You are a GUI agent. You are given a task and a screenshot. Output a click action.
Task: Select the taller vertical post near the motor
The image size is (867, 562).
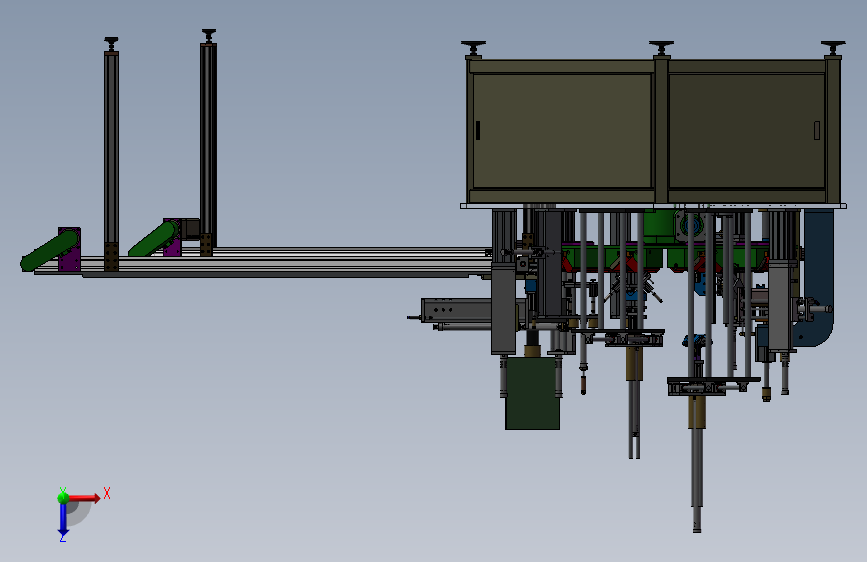(208, 143)
